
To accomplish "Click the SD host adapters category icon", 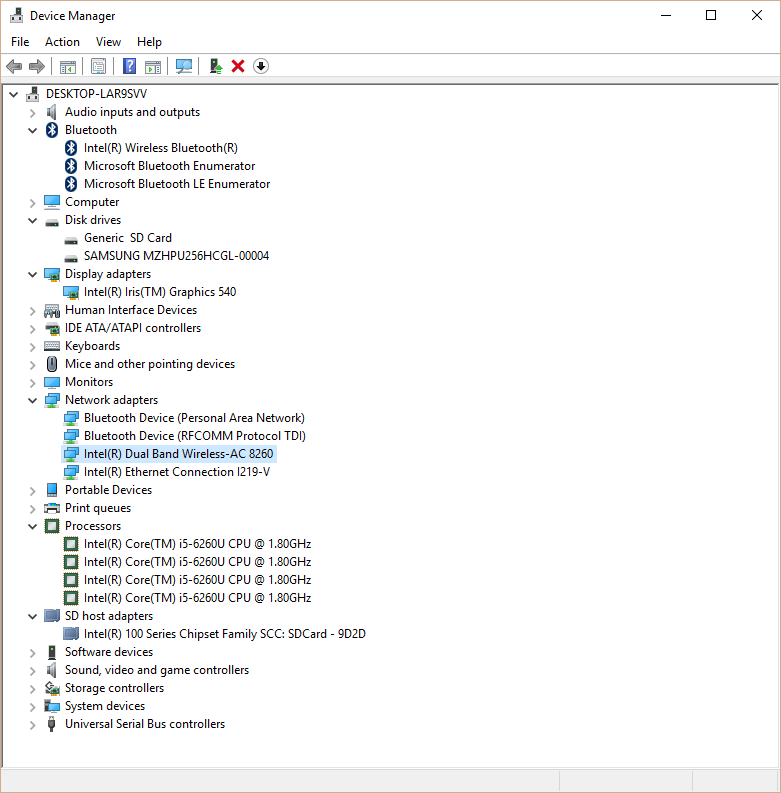I will click(52, 616).
